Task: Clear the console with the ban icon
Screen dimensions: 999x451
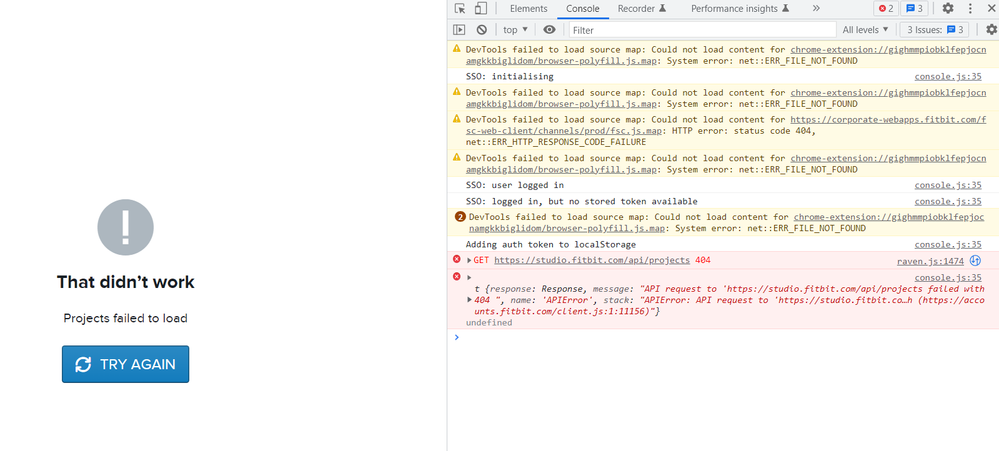Action: 482,29
